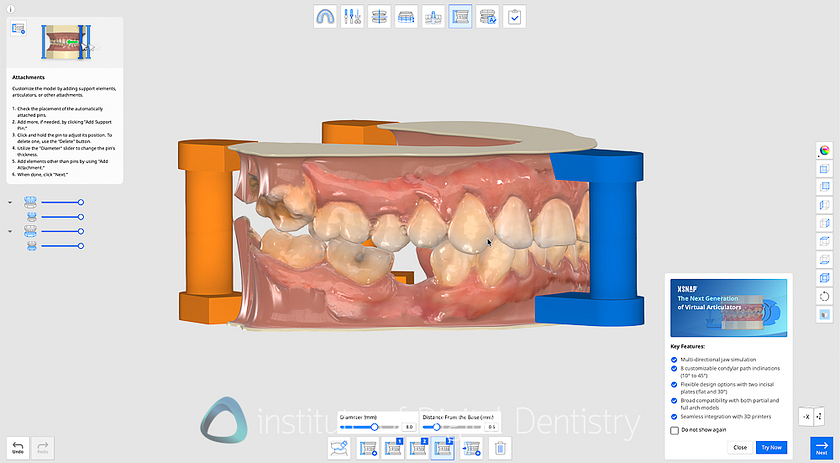
Task: Click the delete trash can tool
Action: (500, 448)
